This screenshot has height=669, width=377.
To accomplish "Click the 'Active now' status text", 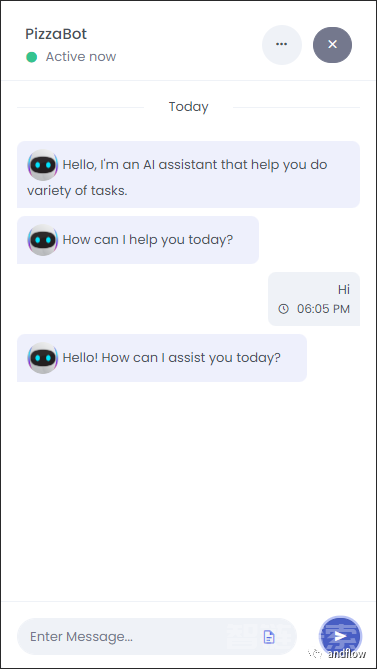I will tap(81, 57).
